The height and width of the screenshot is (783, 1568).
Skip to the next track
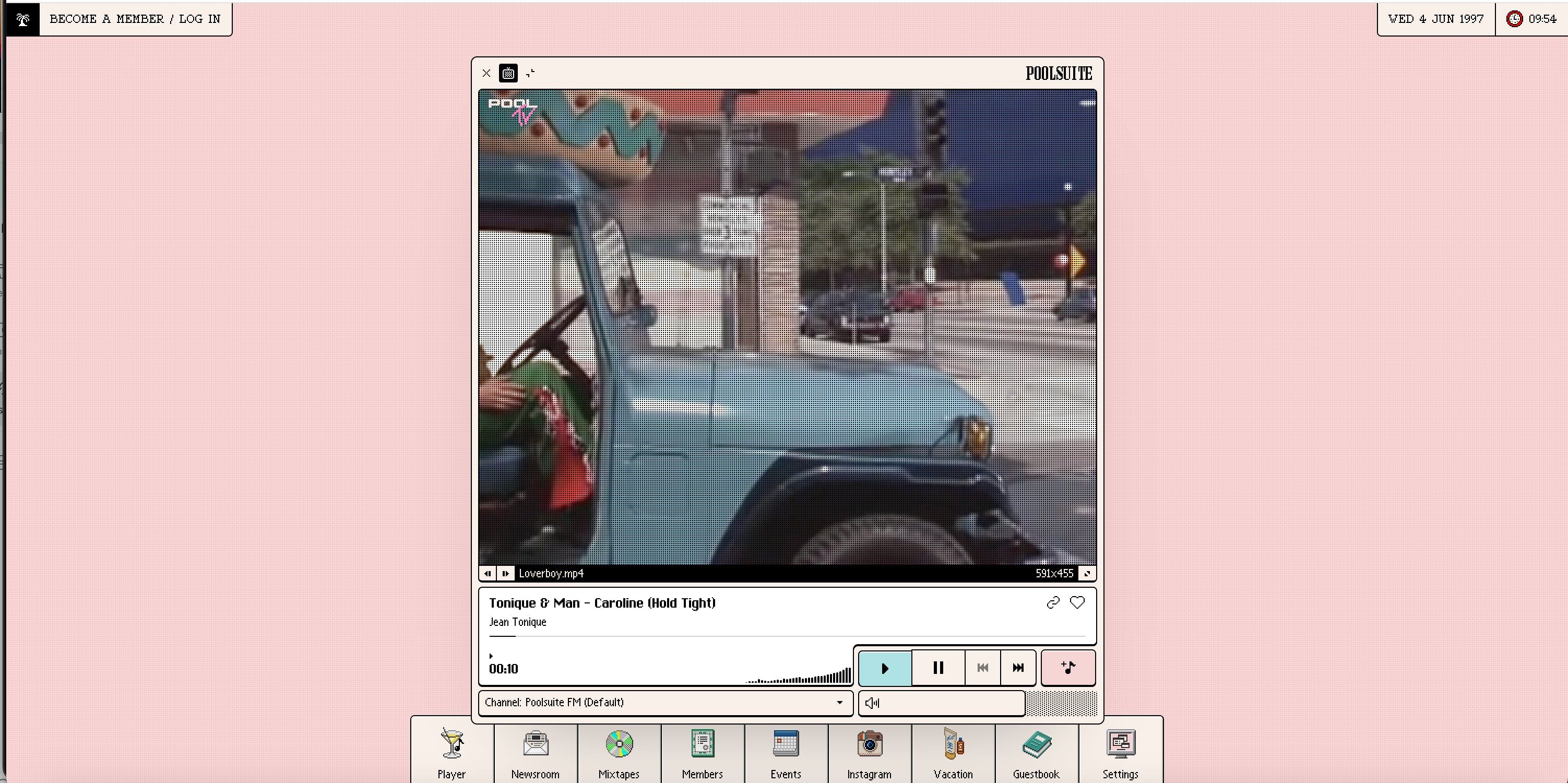click(1018, 668)
